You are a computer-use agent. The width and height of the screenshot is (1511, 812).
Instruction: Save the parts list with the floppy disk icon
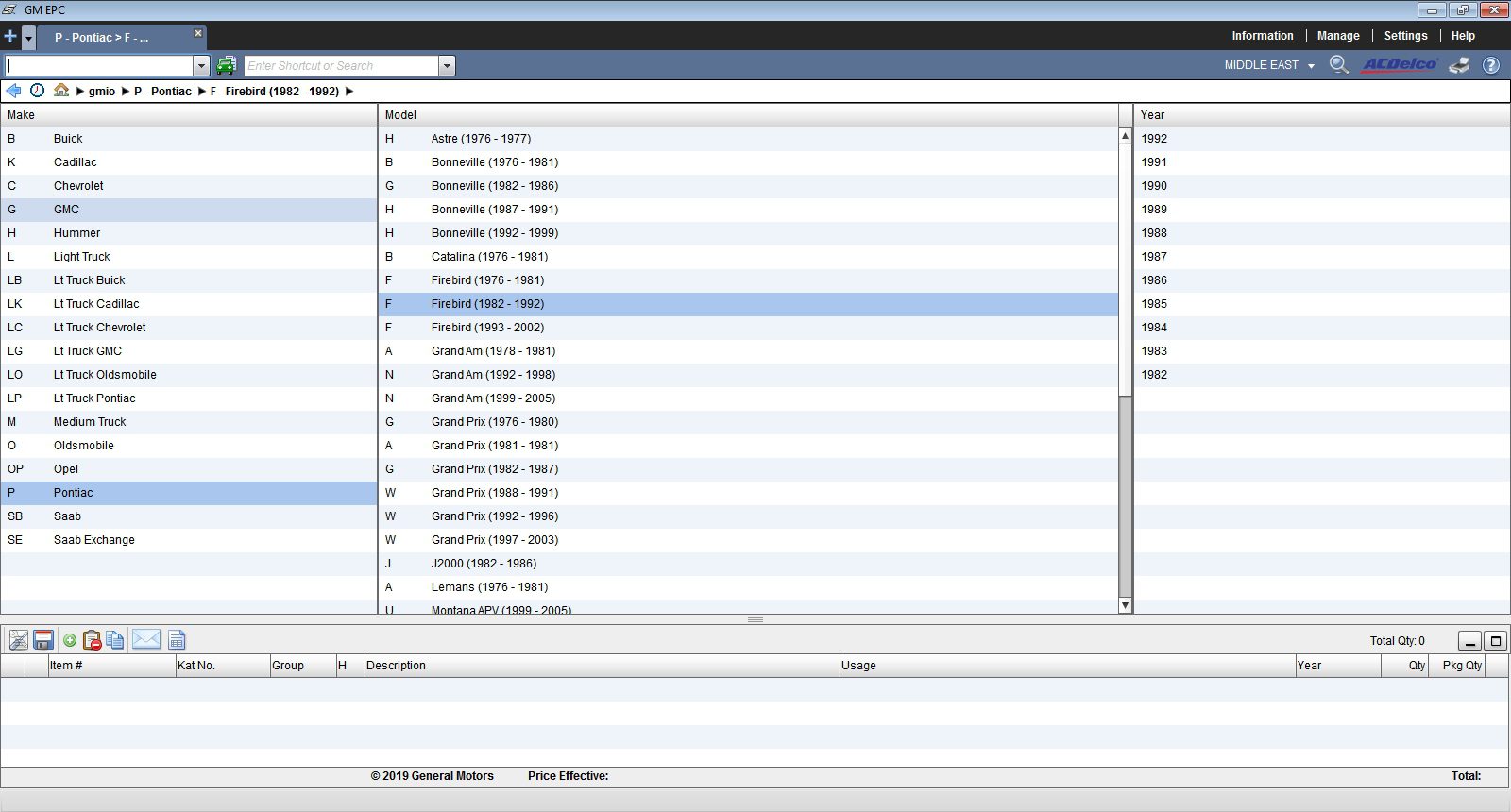tap(42, 640)
